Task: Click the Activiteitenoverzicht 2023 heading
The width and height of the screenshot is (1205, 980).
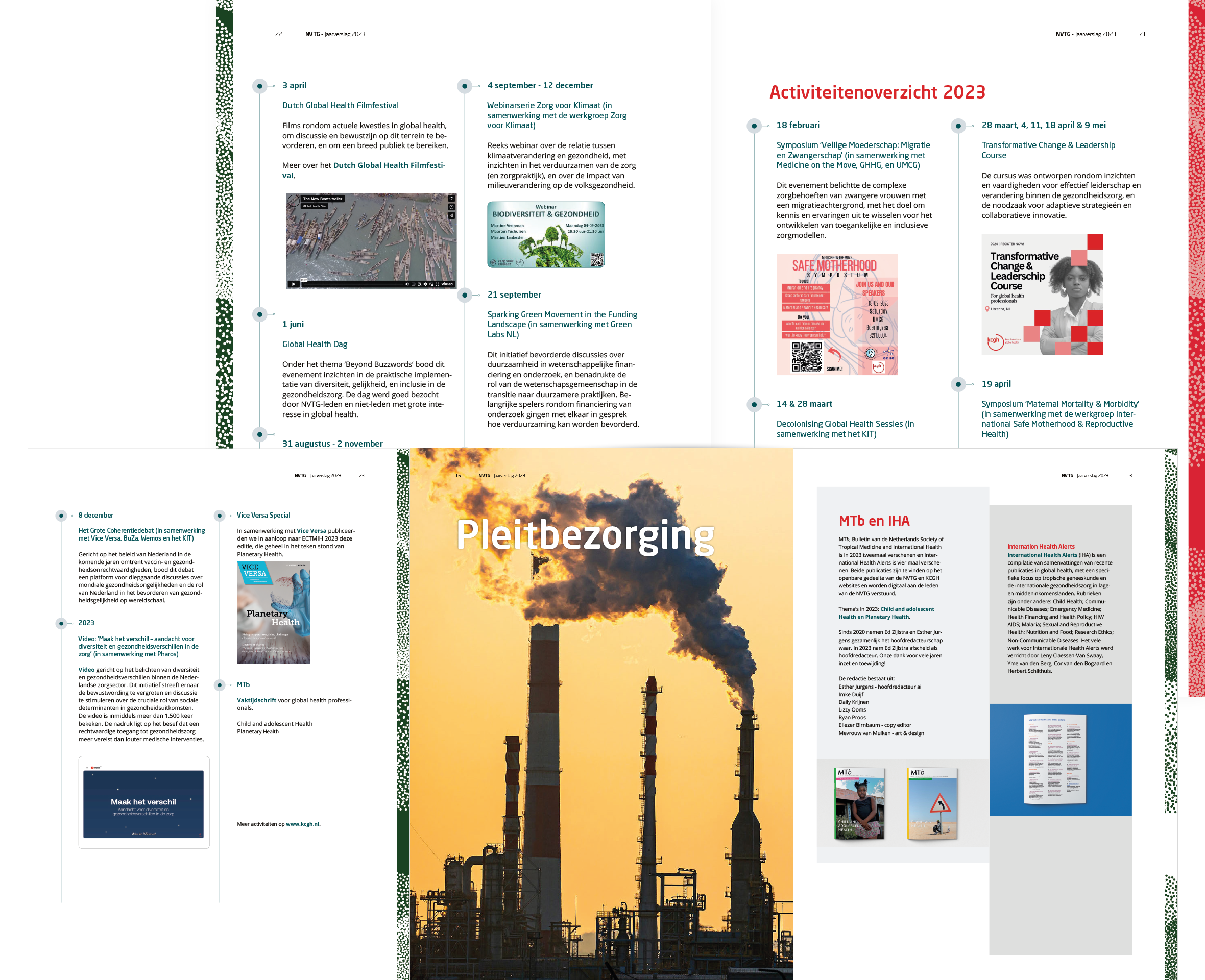Action: coord(878,92)
